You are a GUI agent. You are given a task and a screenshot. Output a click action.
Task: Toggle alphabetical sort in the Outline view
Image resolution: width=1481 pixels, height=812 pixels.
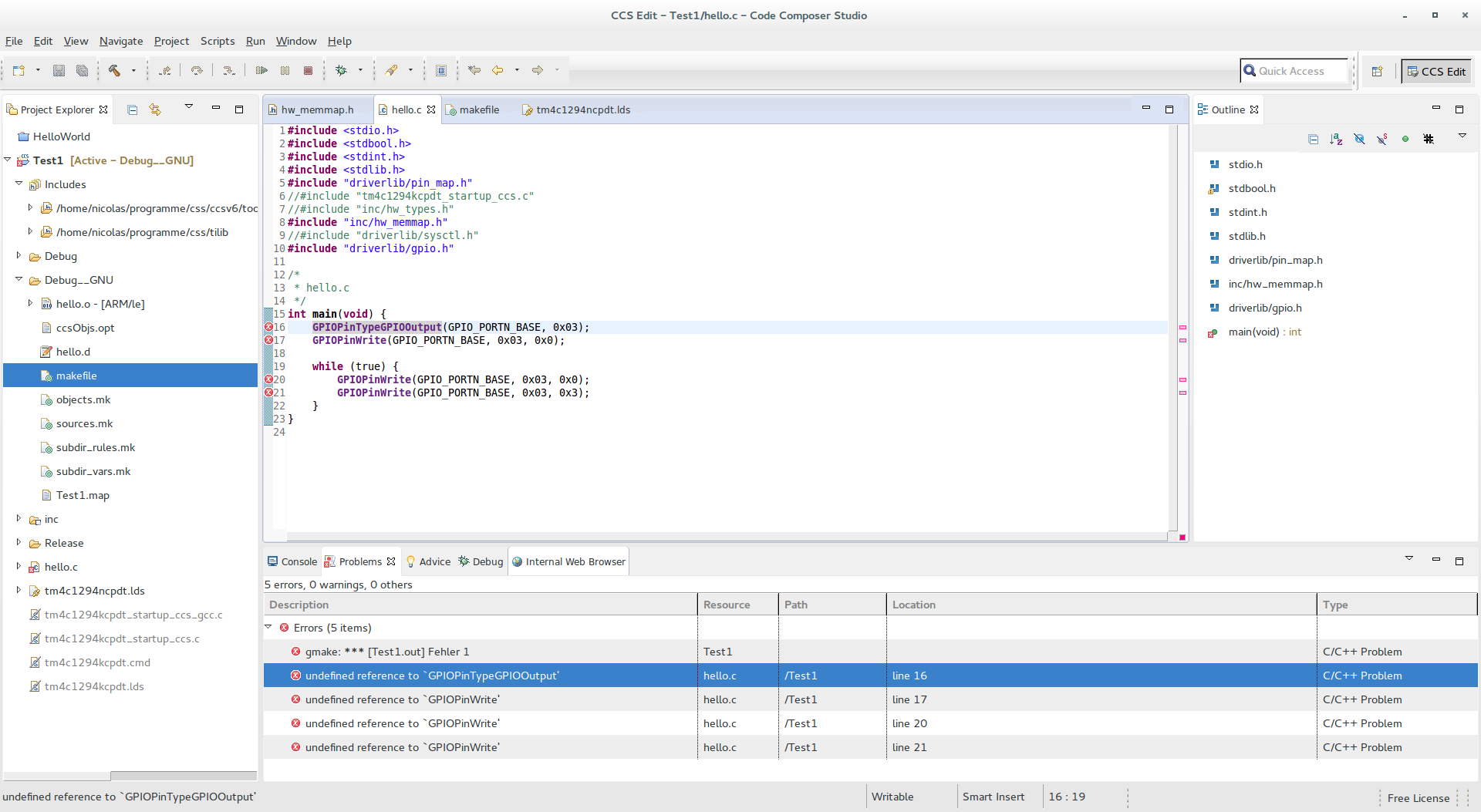point(1335,139)
